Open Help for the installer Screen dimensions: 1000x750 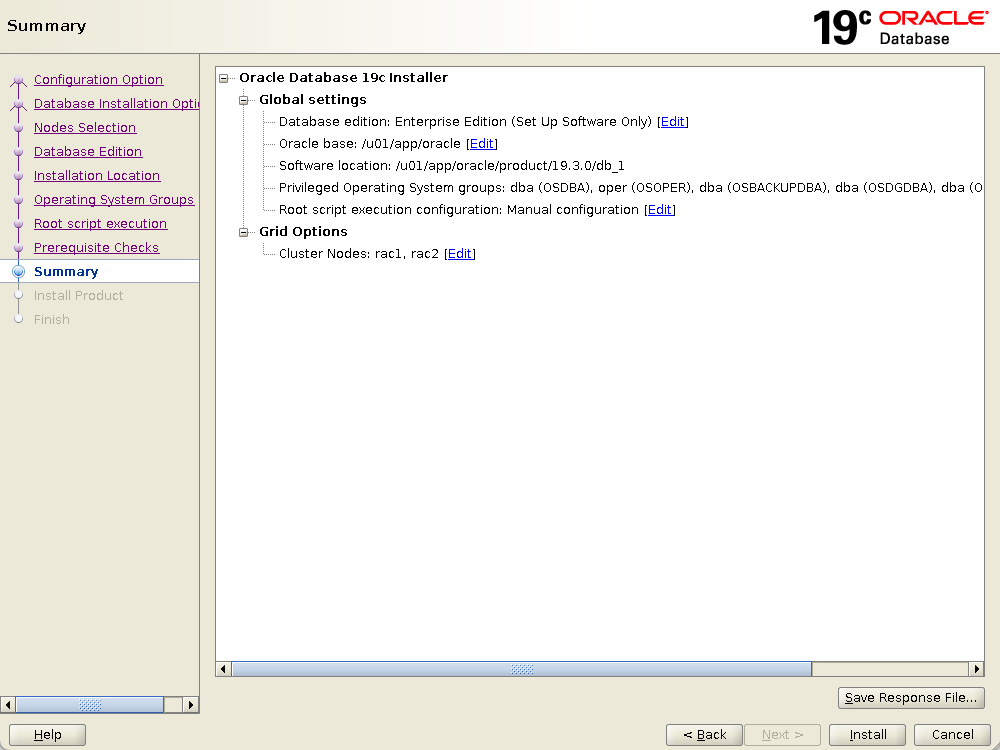[x=47, y=735]
